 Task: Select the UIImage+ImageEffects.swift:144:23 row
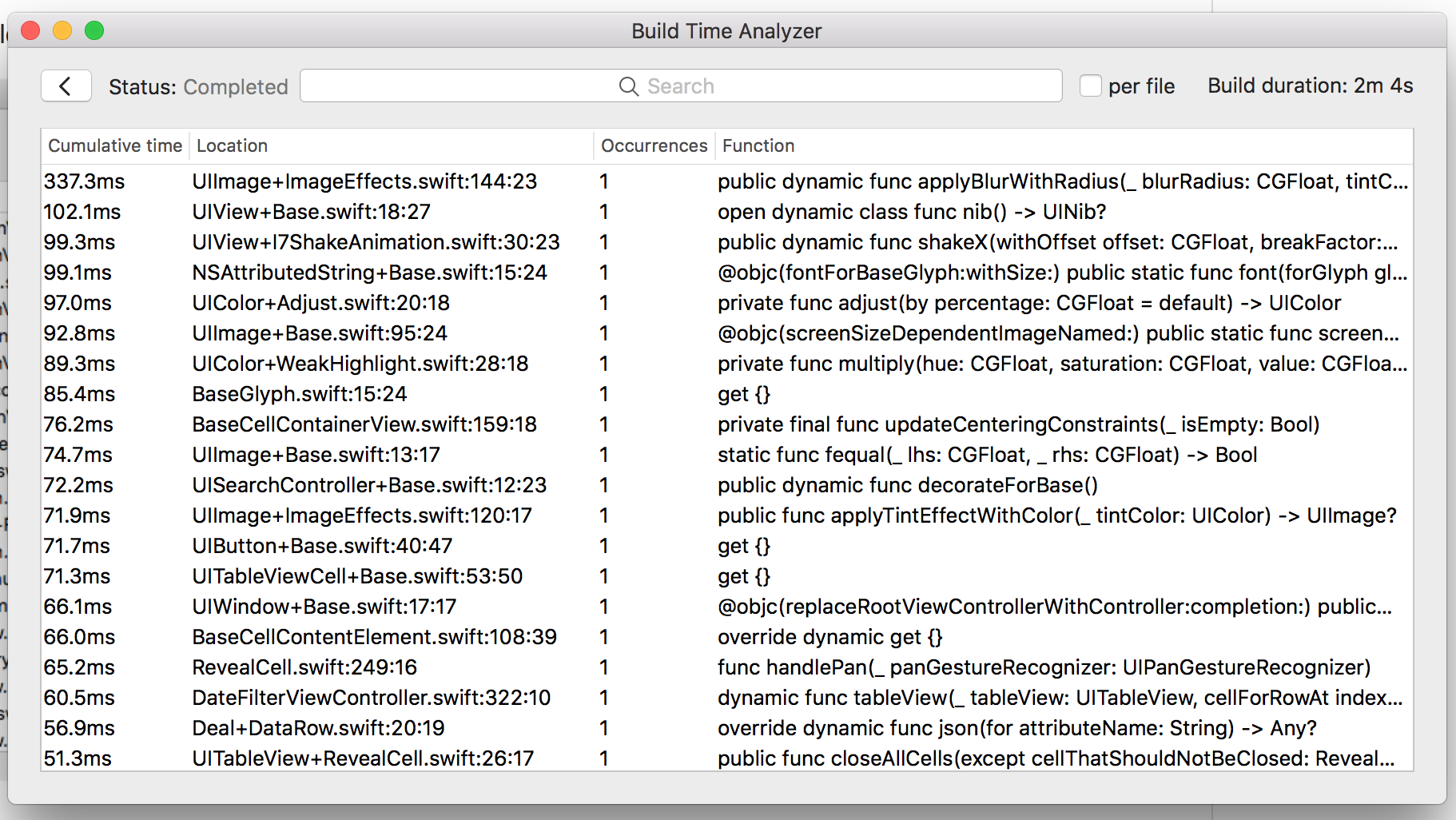[727, 181]
